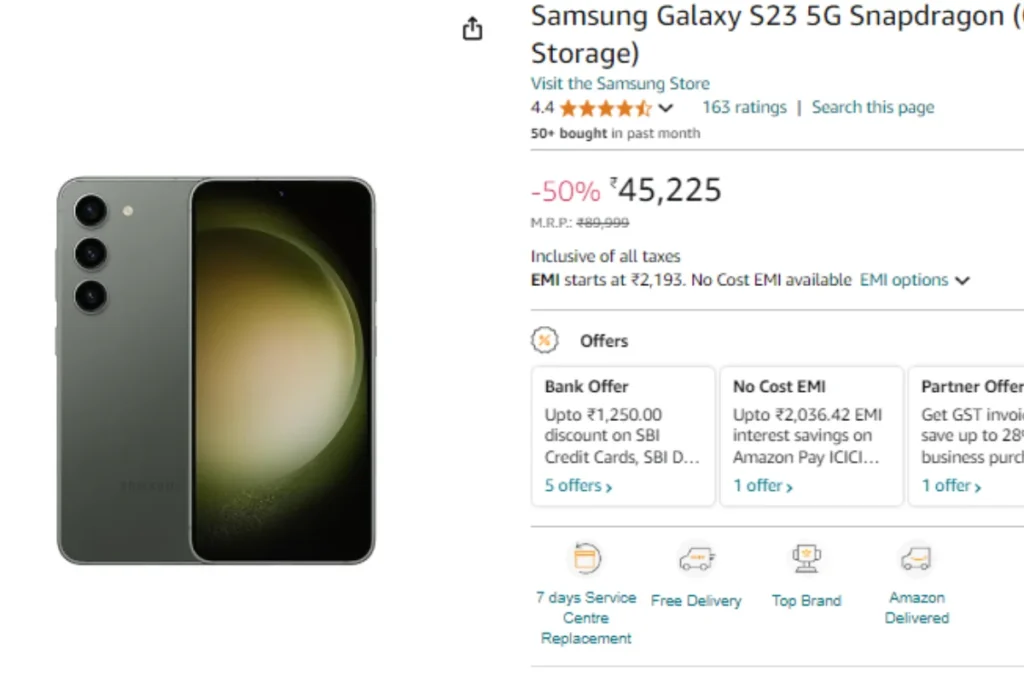Click the Top Brand trophy icon
Screen dimensions: 1024x683
807,558
